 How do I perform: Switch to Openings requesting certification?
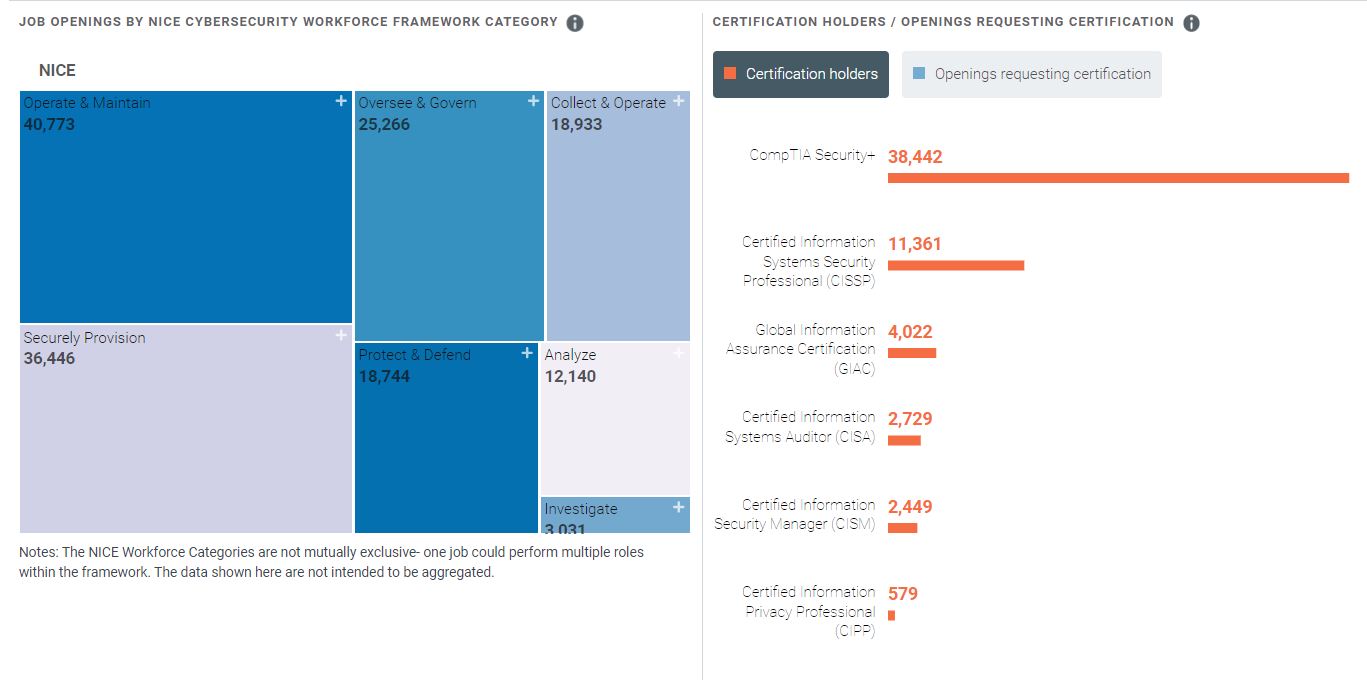[x=1031, y=74]
